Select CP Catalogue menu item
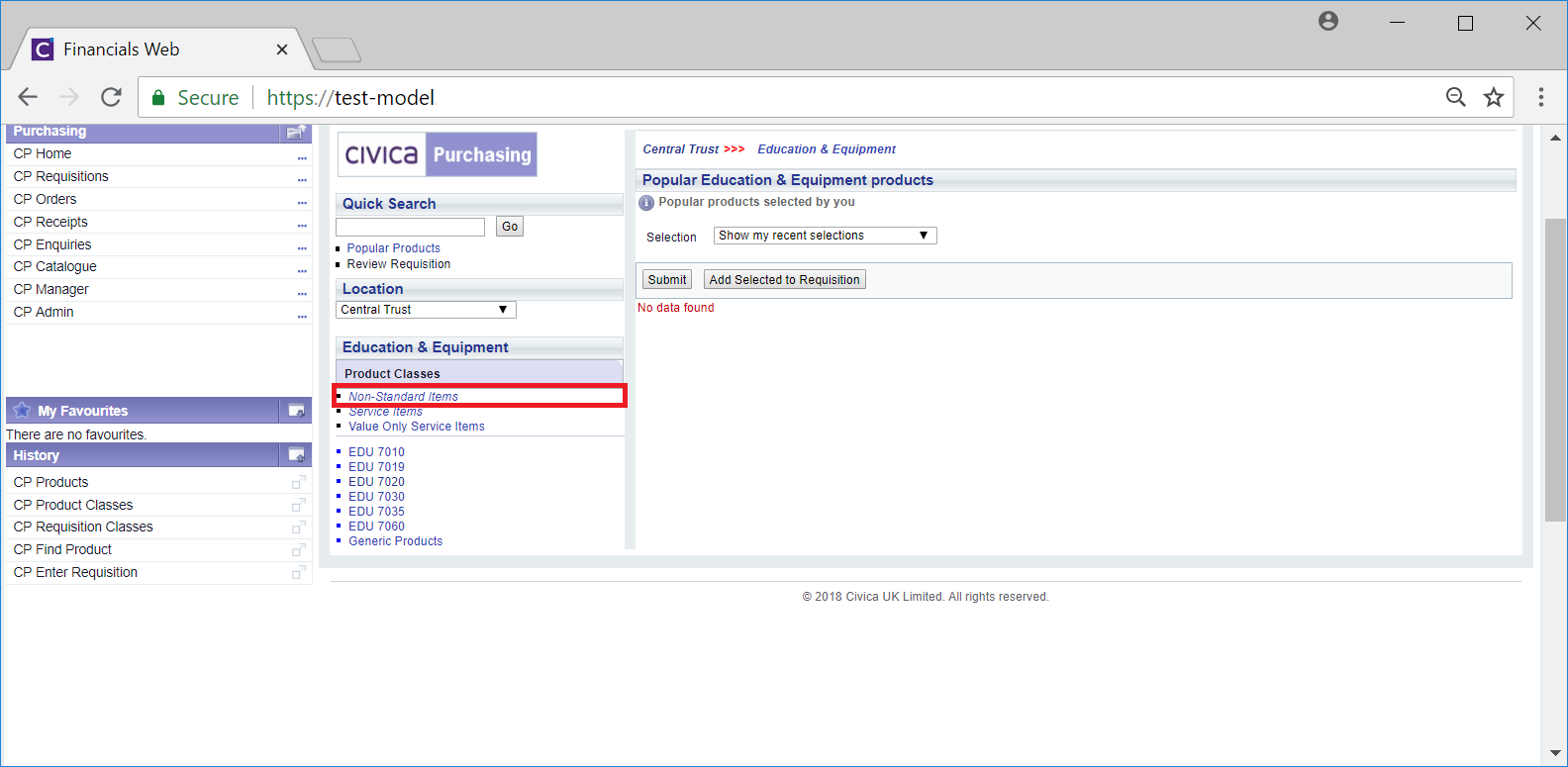Screen dimensions: 1568x767 55,266
